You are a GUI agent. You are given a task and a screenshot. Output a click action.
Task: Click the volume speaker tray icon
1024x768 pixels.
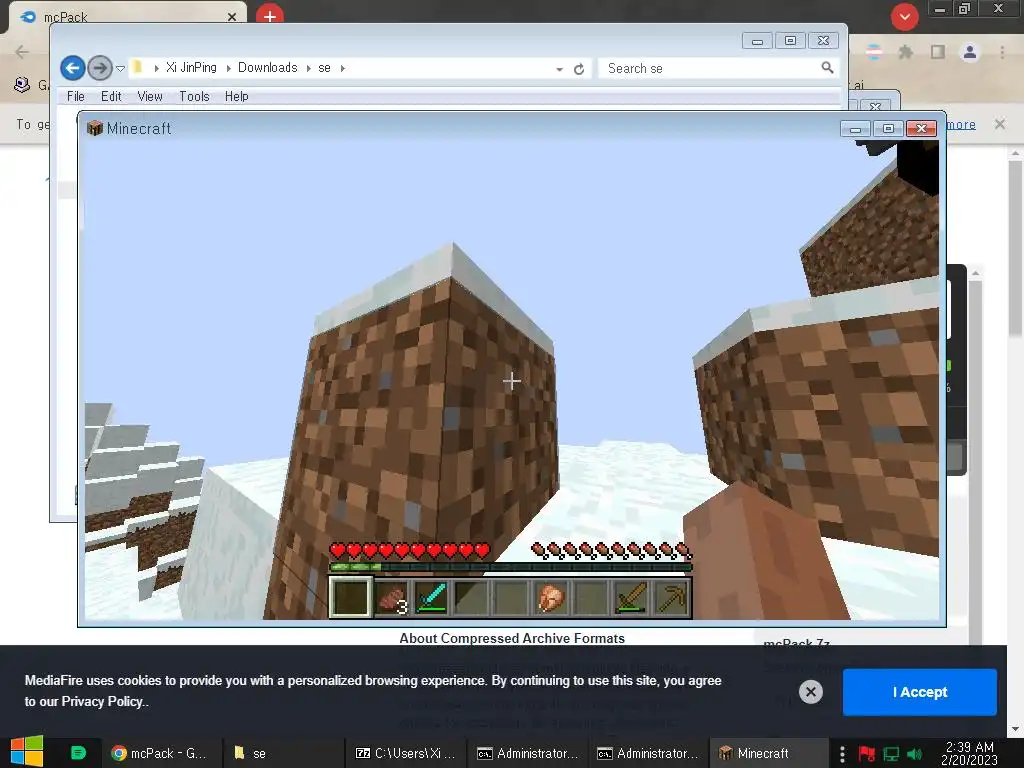pyautogui.click(x=914, y=754)
